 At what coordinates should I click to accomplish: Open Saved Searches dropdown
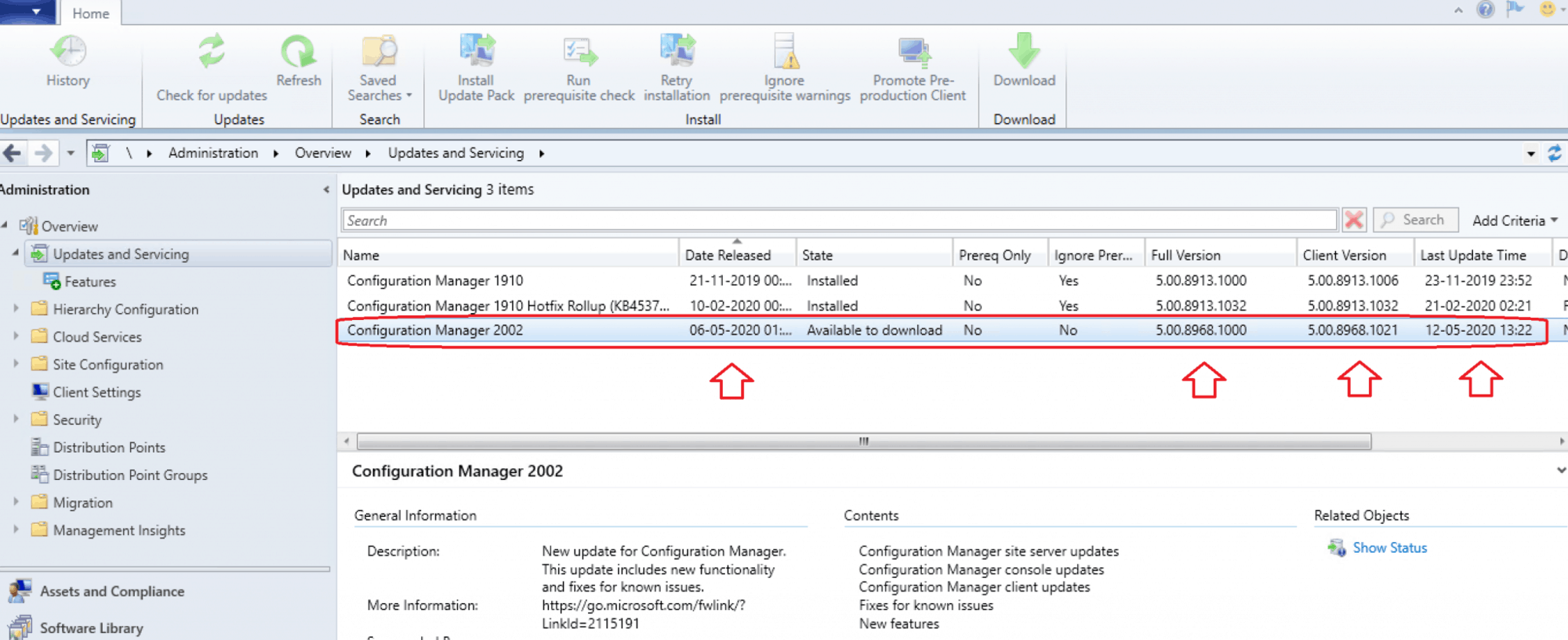(x=379, y=69)
